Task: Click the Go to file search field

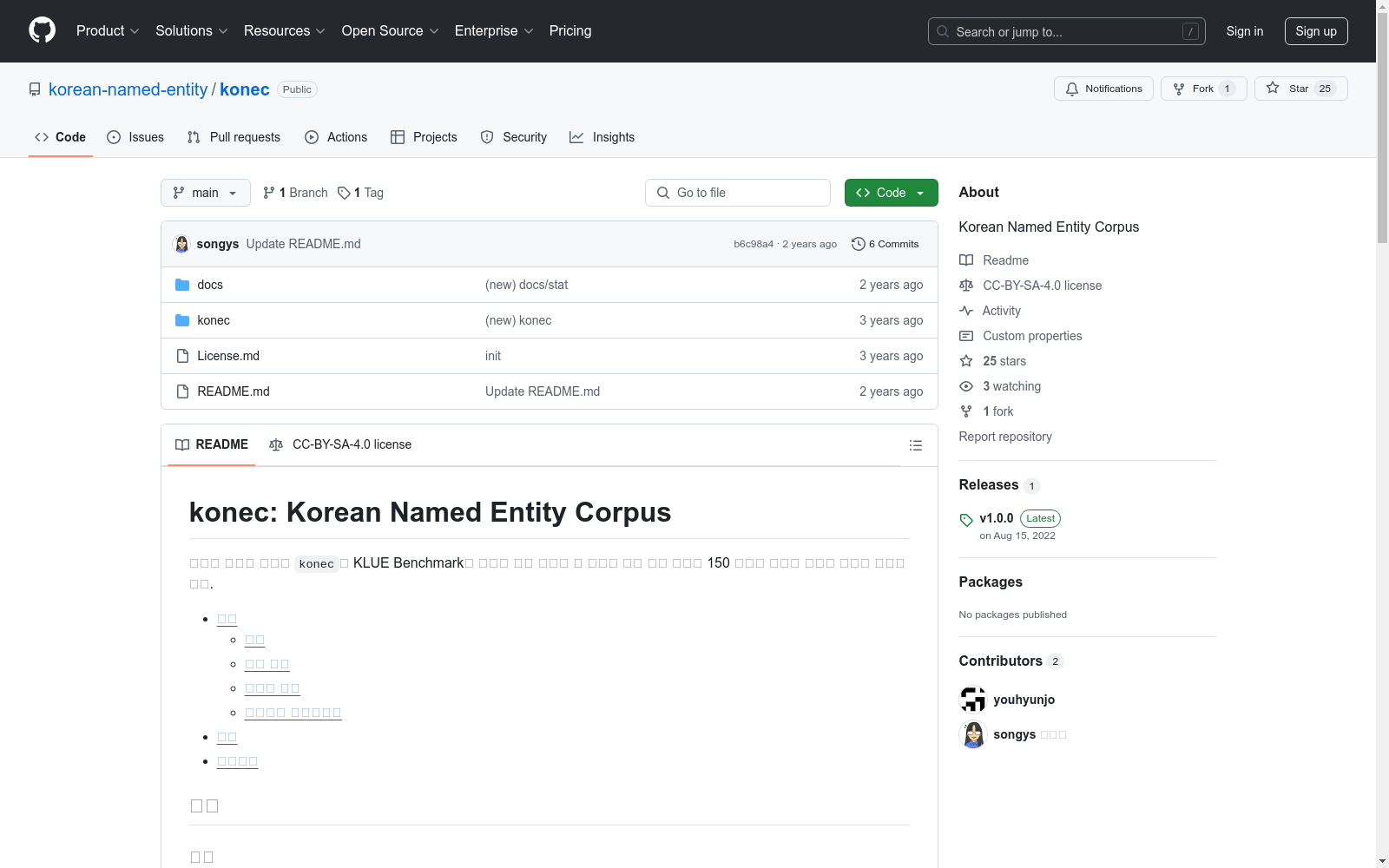Action: (738, 193)
